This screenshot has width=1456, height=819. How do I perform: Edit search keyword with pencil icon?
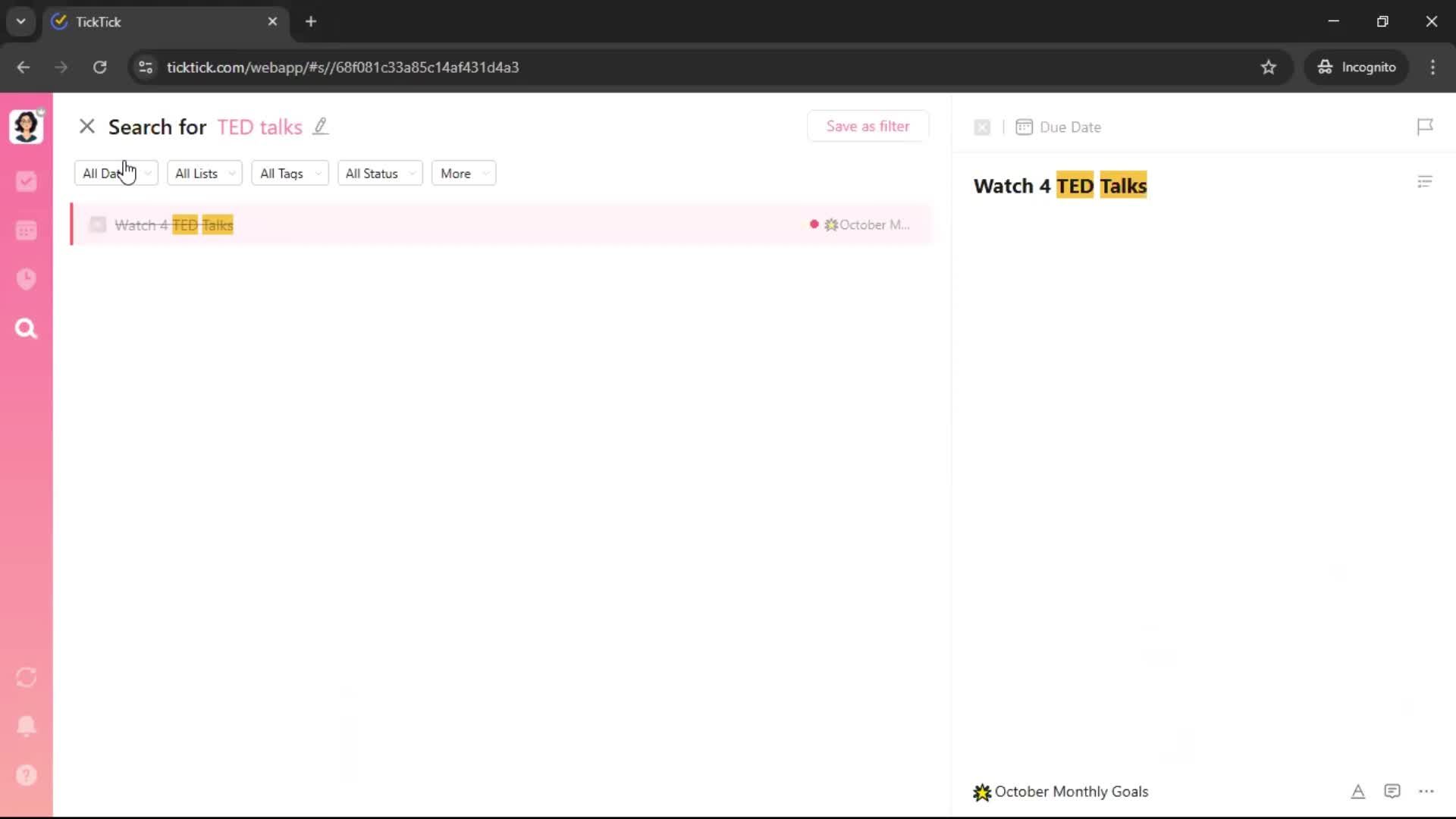[321, 127]
